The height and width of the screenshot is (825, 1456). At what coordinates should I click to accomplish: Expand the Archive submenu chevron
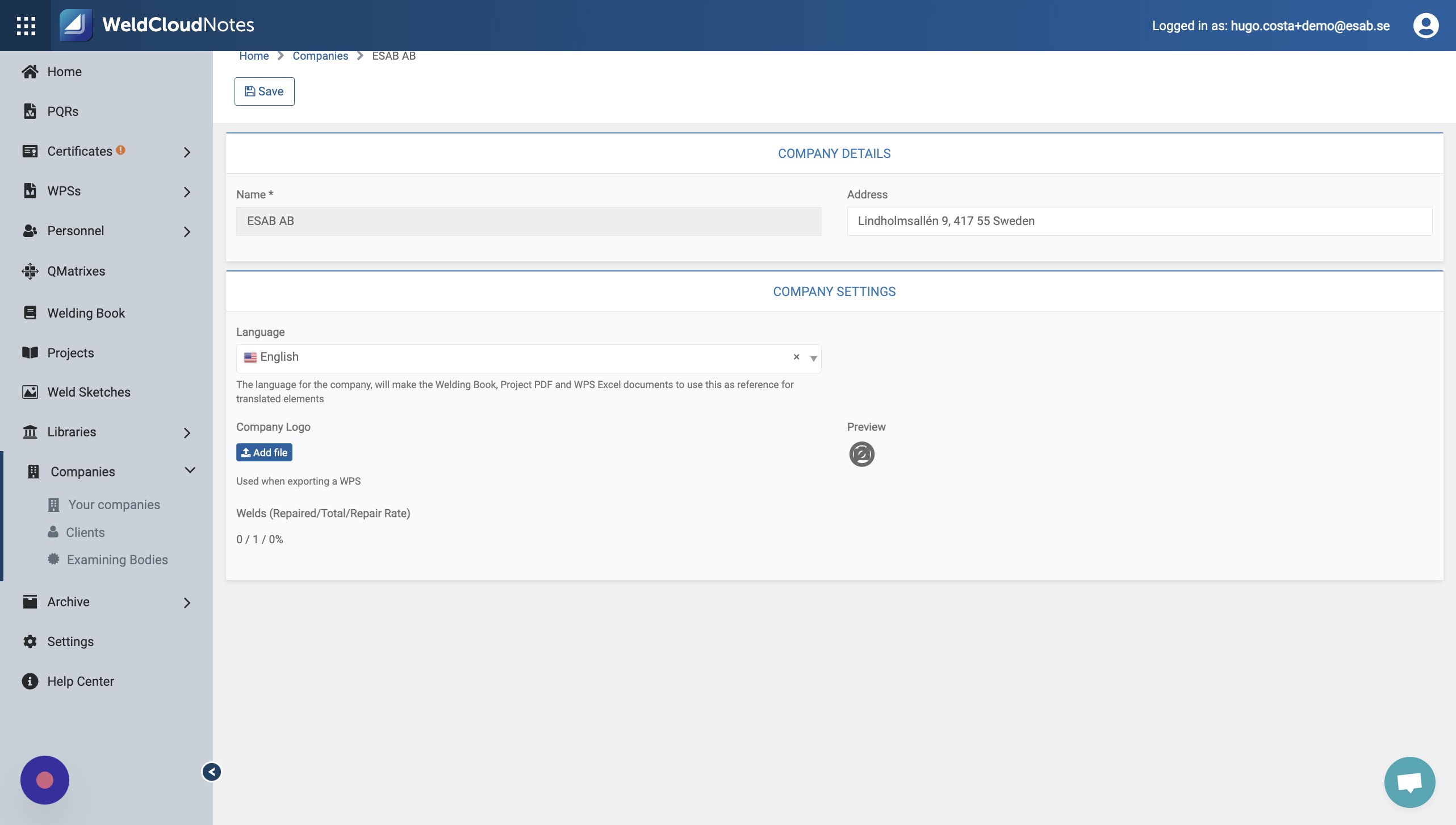(187, 602)
